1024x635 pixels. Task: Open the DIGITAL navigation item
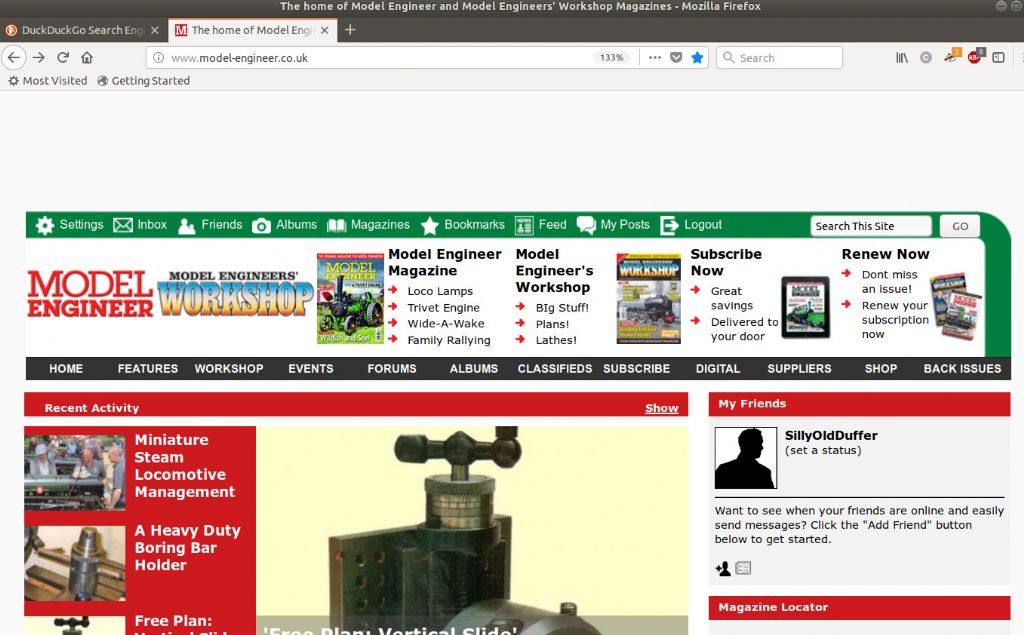tap(718, 368)
